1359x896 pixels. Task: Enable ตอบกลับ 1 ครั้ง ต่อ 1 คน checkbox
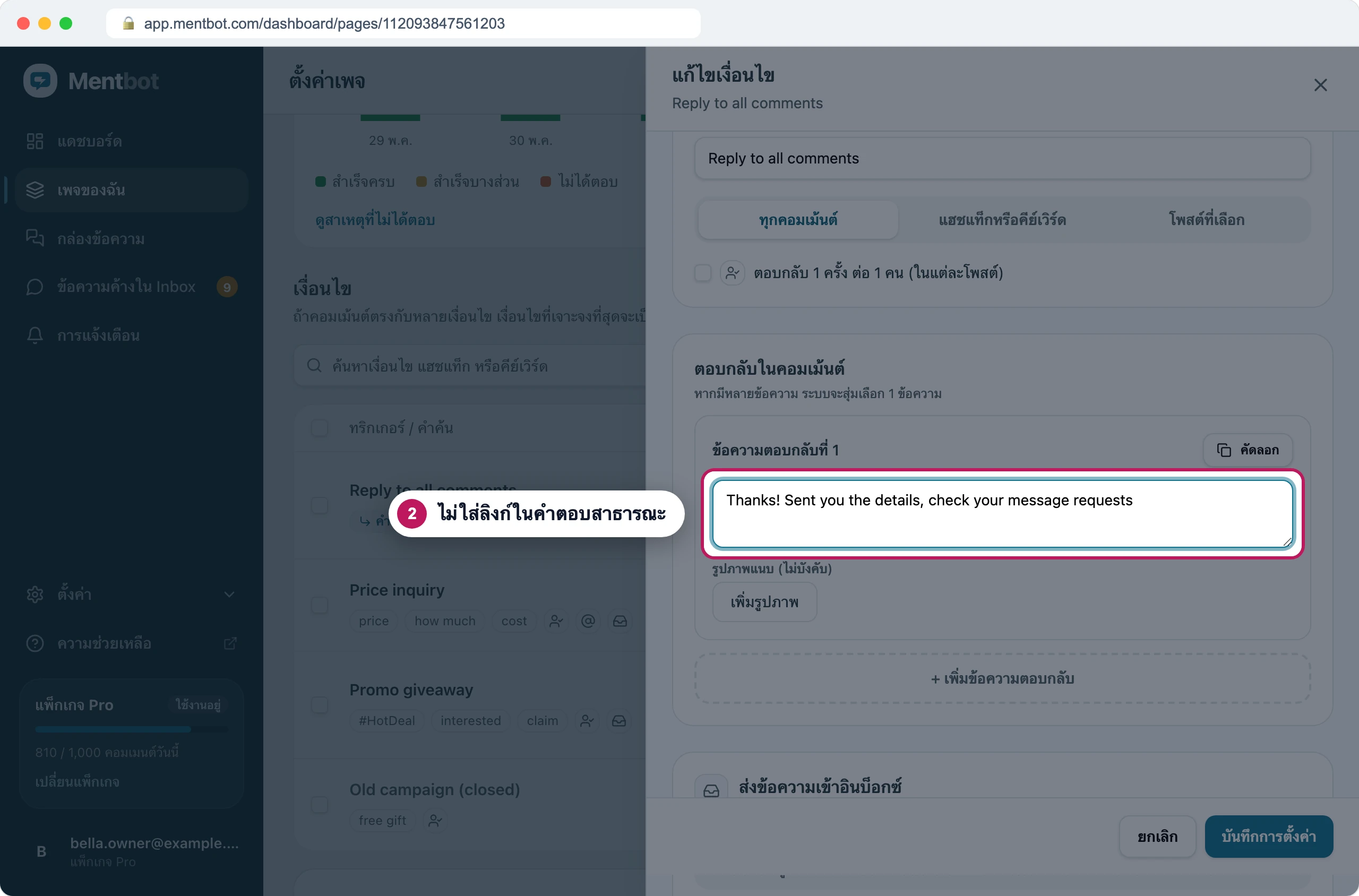pos(703,273)
